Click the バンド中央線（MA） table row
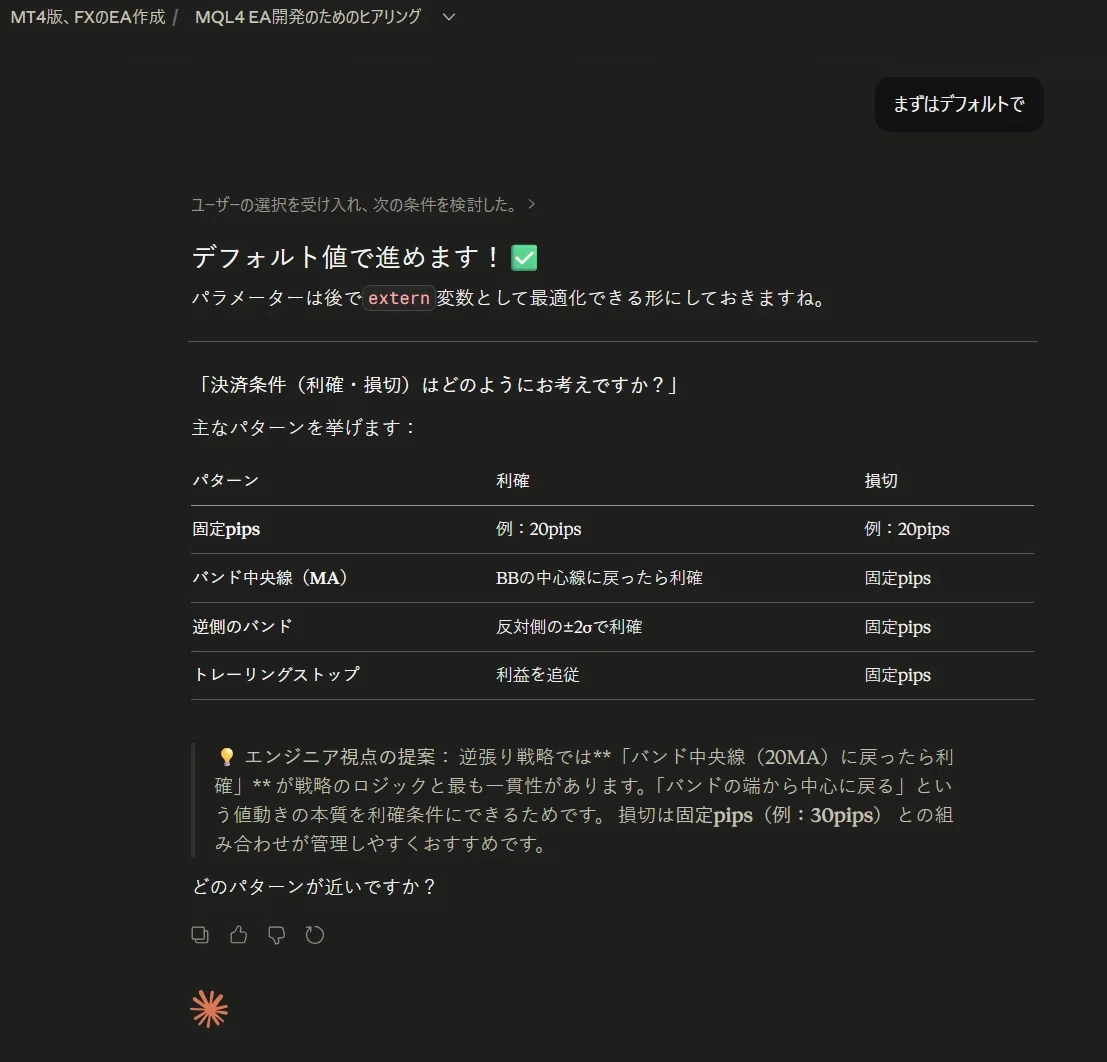Screen dimensions: 1107x1062 click(612, 578)
